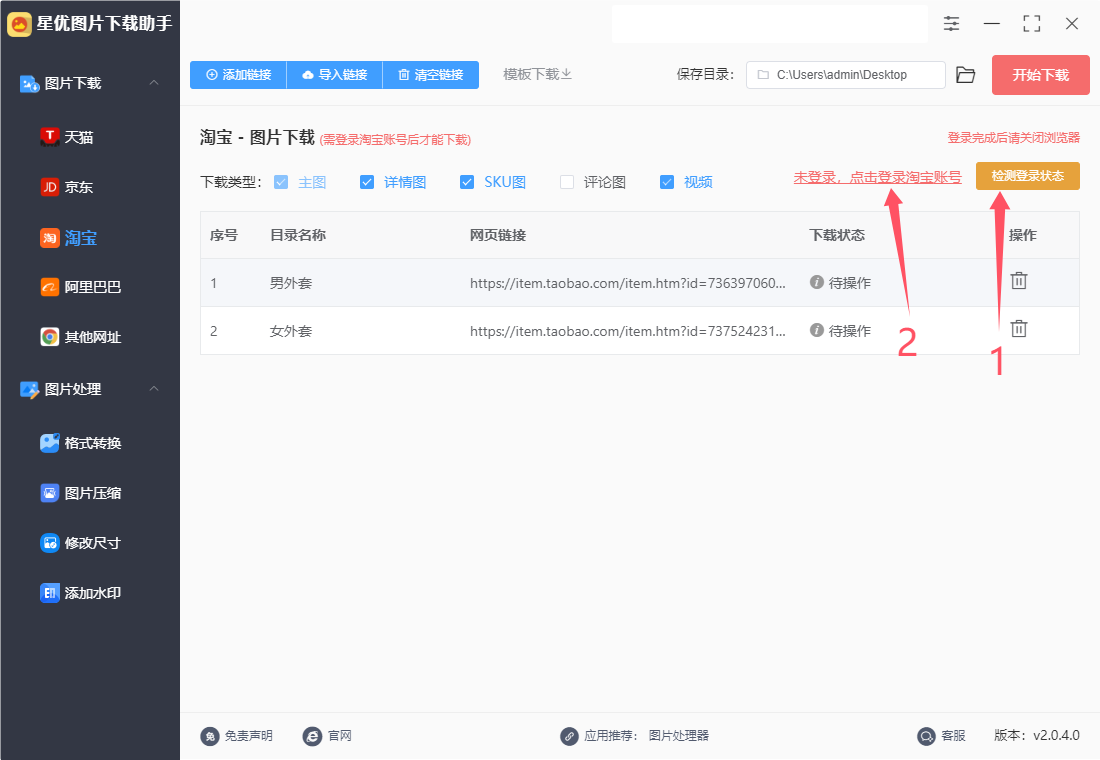Enable the 评论图 checkbox
1100x760 pixels.
tap(567, 182)
